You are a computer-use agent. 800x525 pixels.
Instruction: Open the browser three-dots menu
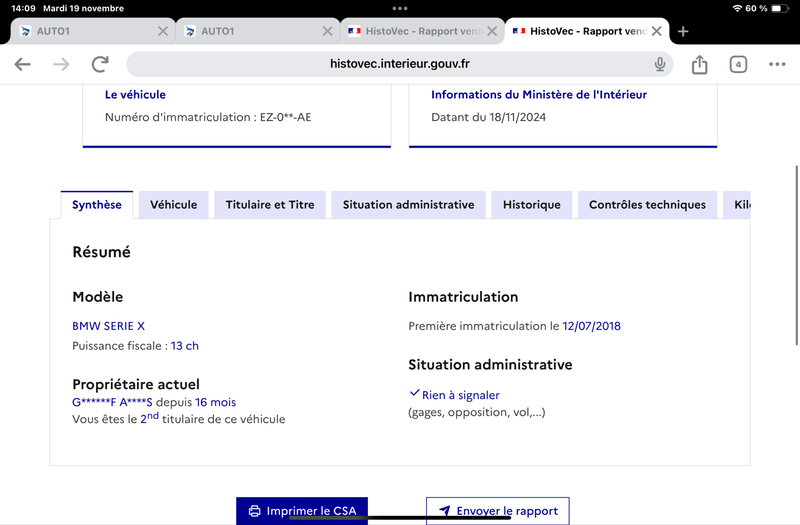[x=777, y=64]
